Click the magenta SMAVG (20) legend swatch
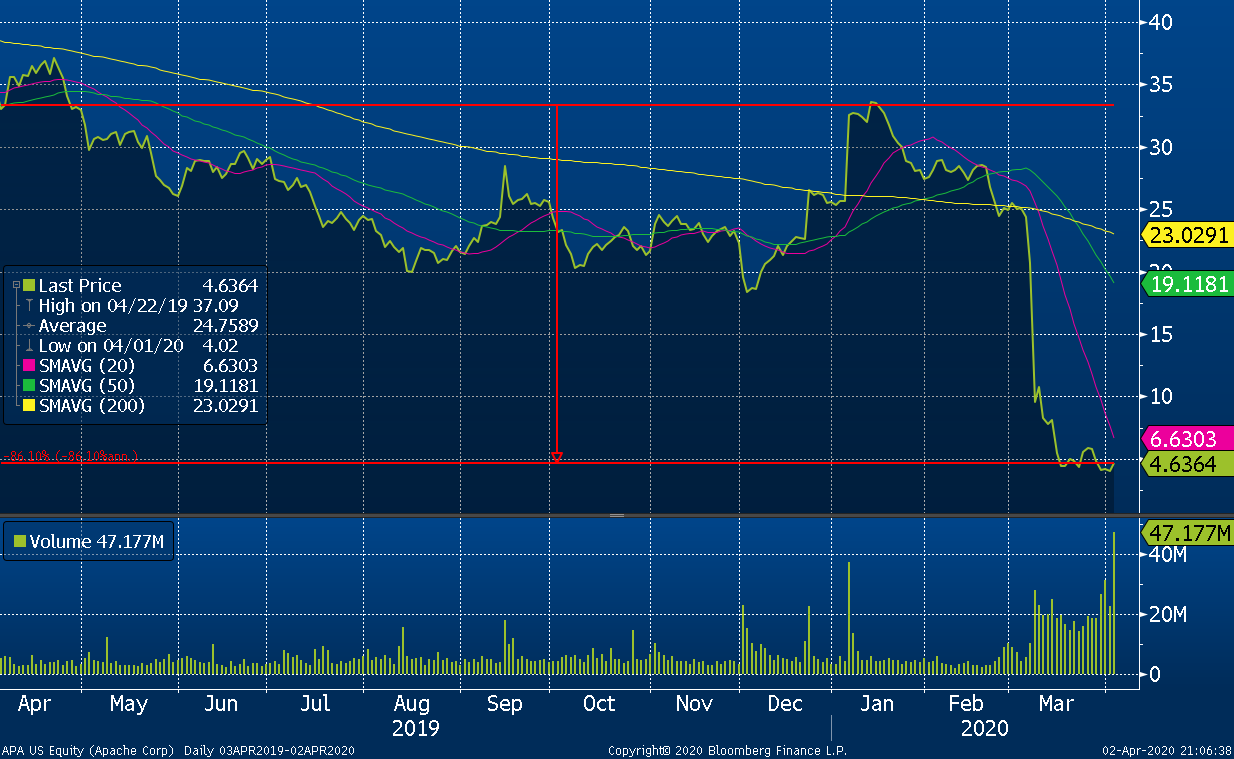This screenshot has width=1234, height=759. pos(29,366)
